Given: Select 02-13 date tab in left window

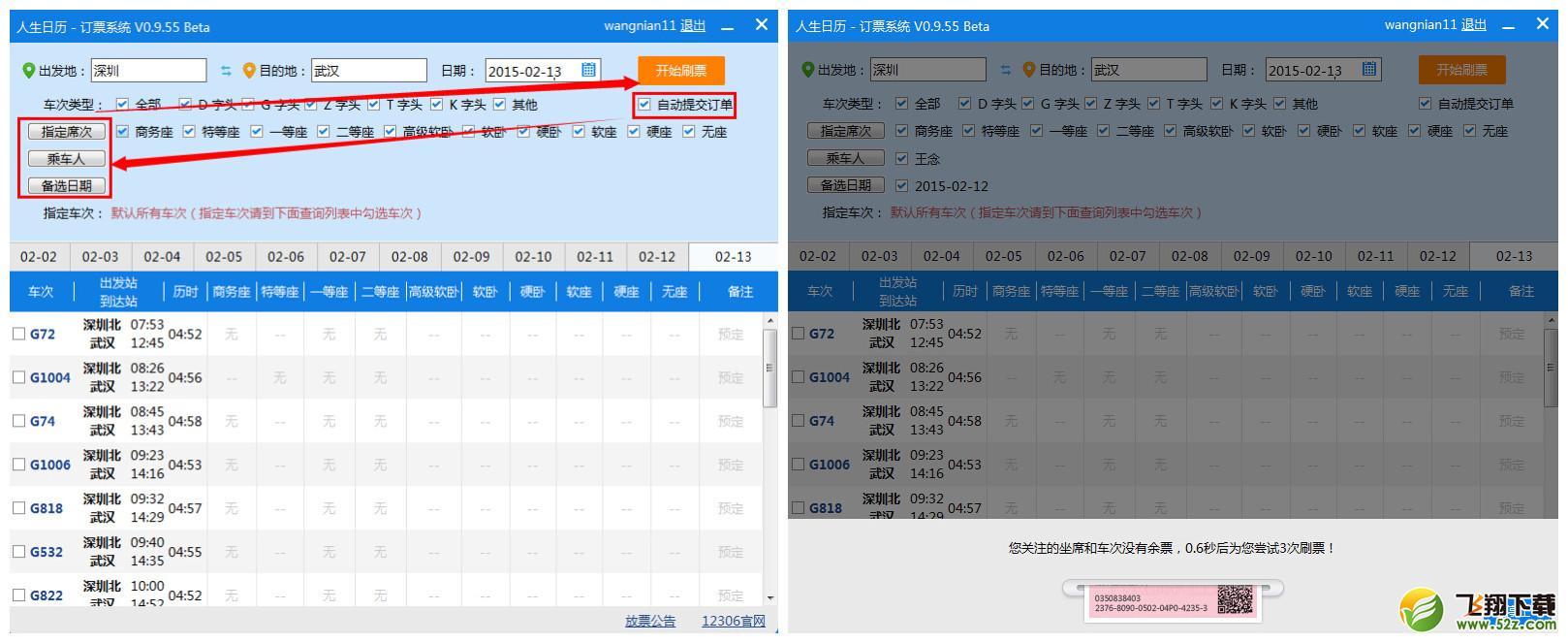Looking at the screenshot, I should (734, 257).
